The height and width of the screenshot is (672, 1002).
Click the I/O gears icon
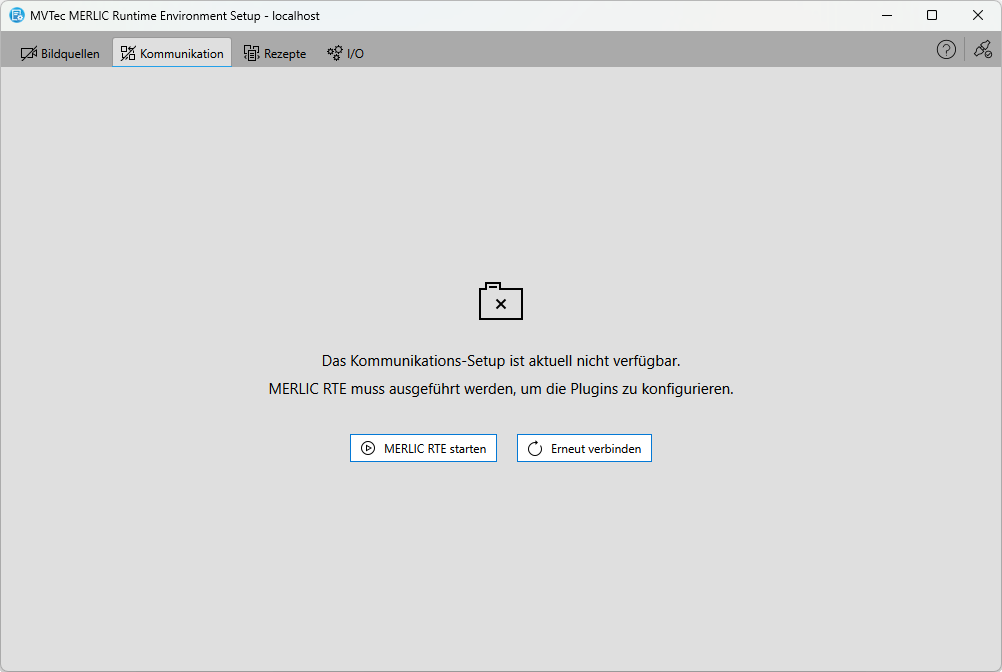[x=335, y=53]
